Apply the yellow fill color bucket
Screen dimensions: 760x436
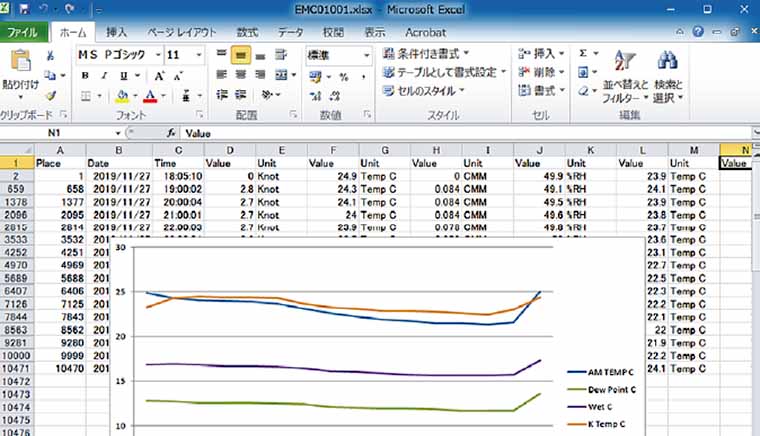[122, 96]
